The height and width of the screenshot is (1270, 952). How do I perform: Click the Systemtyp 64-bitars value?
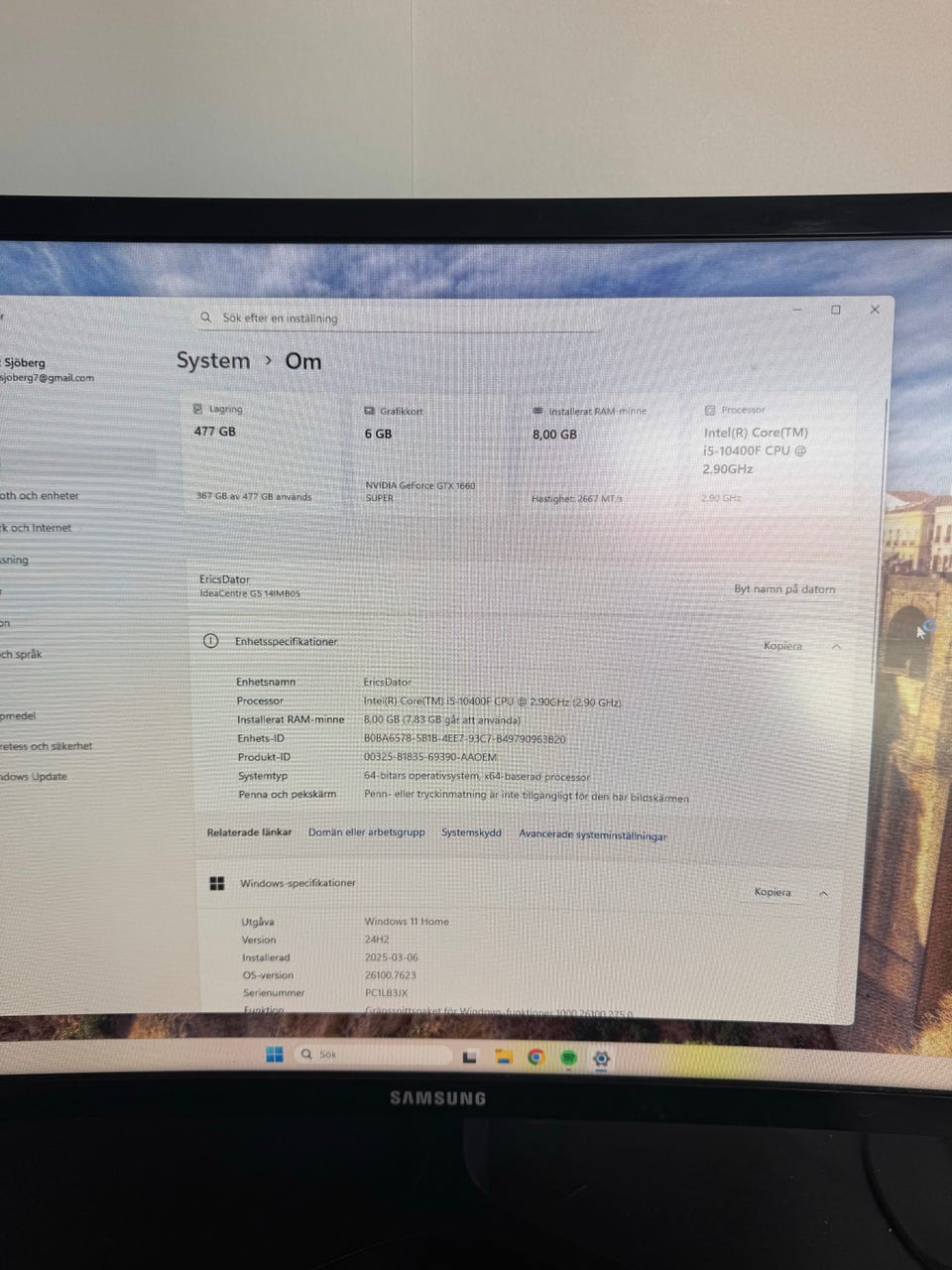coord(476,777)
